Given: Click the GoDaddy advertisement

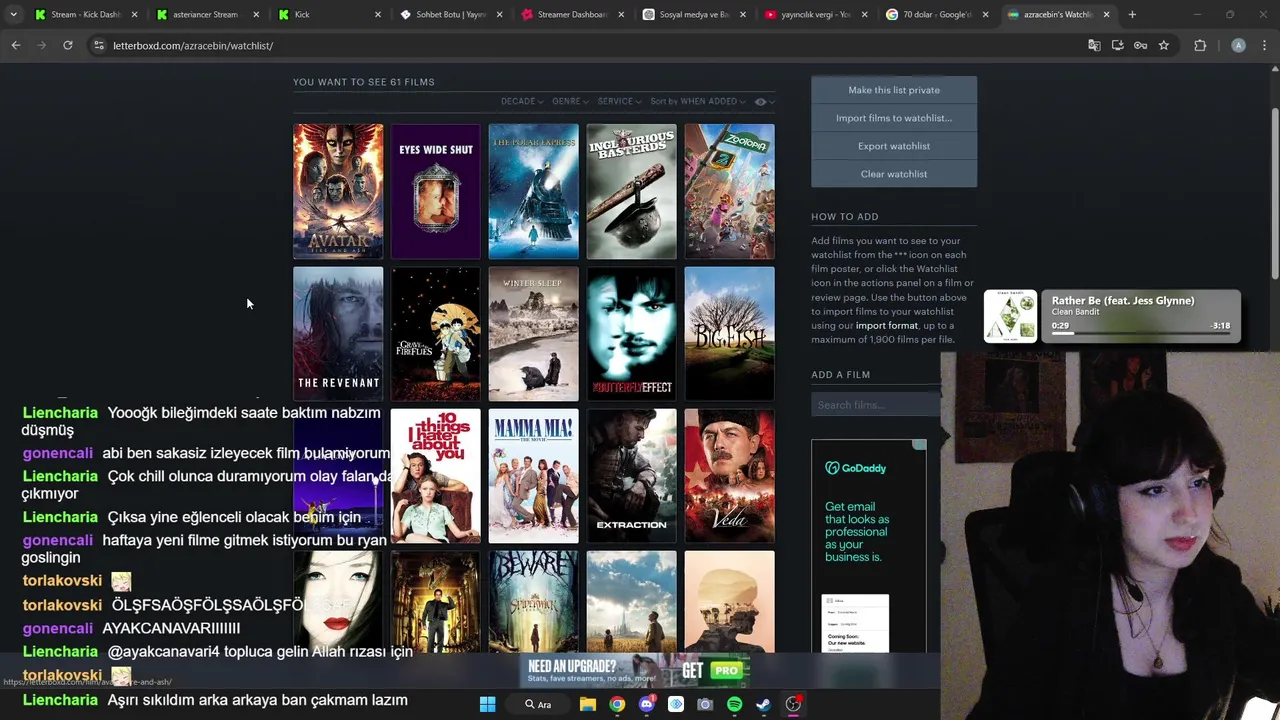Looking at the screenshot, I should (869, 546).
